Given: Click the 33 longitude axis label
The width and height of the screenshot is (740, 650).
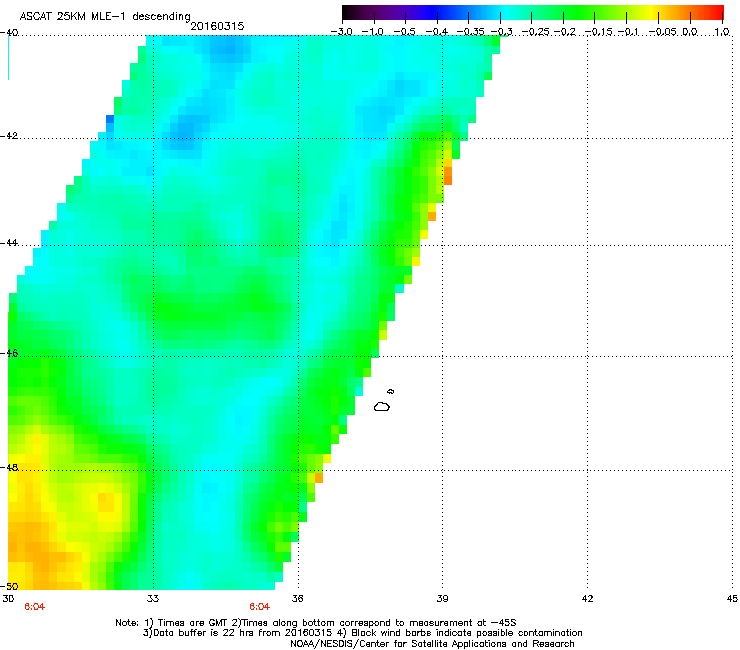Looking at the screenshot, I should coord(153,599).
